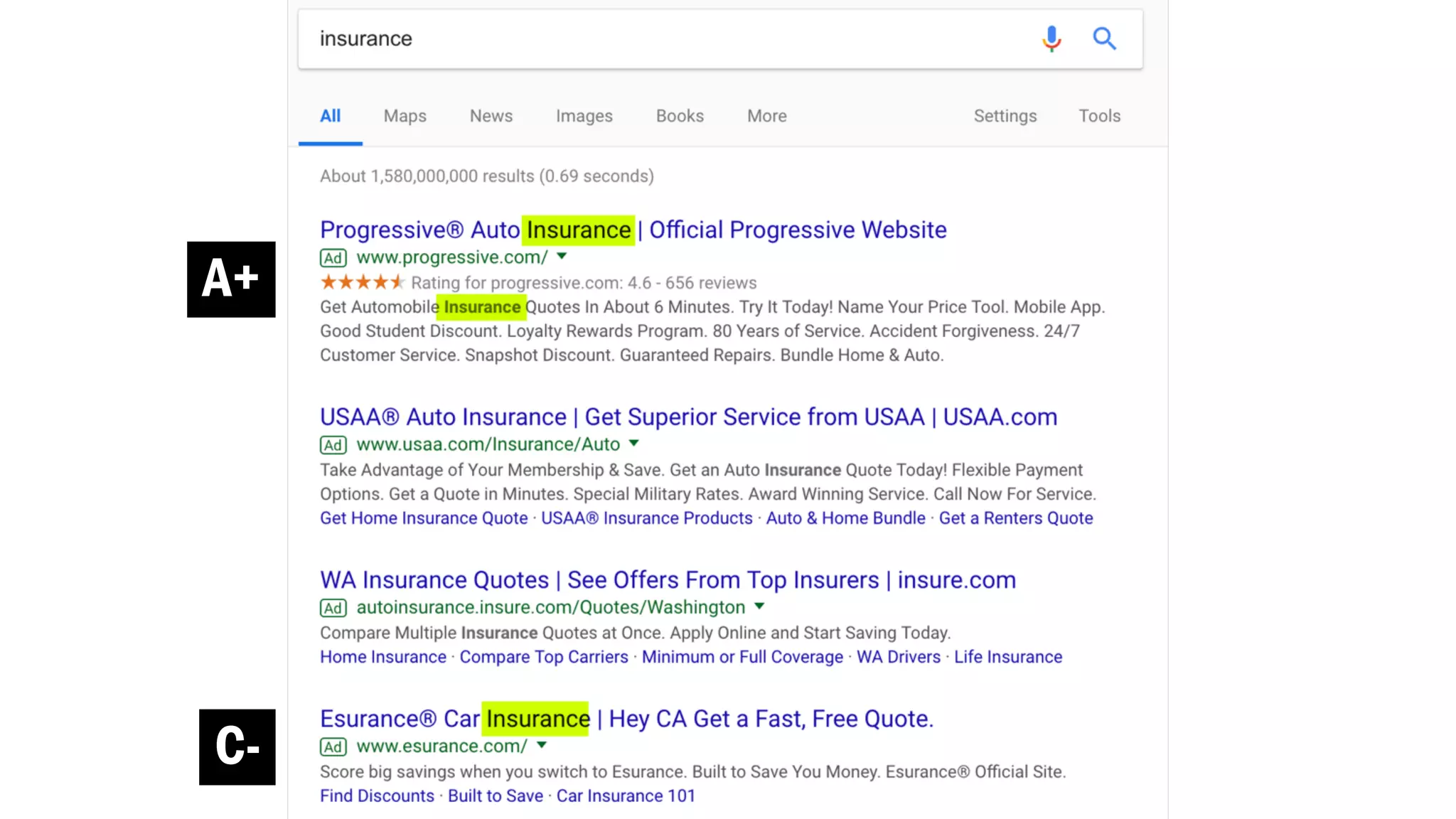
Task: Click the Ad badge beside usaa.com URL
Action: pyautogui.click(x=333, y=445)
